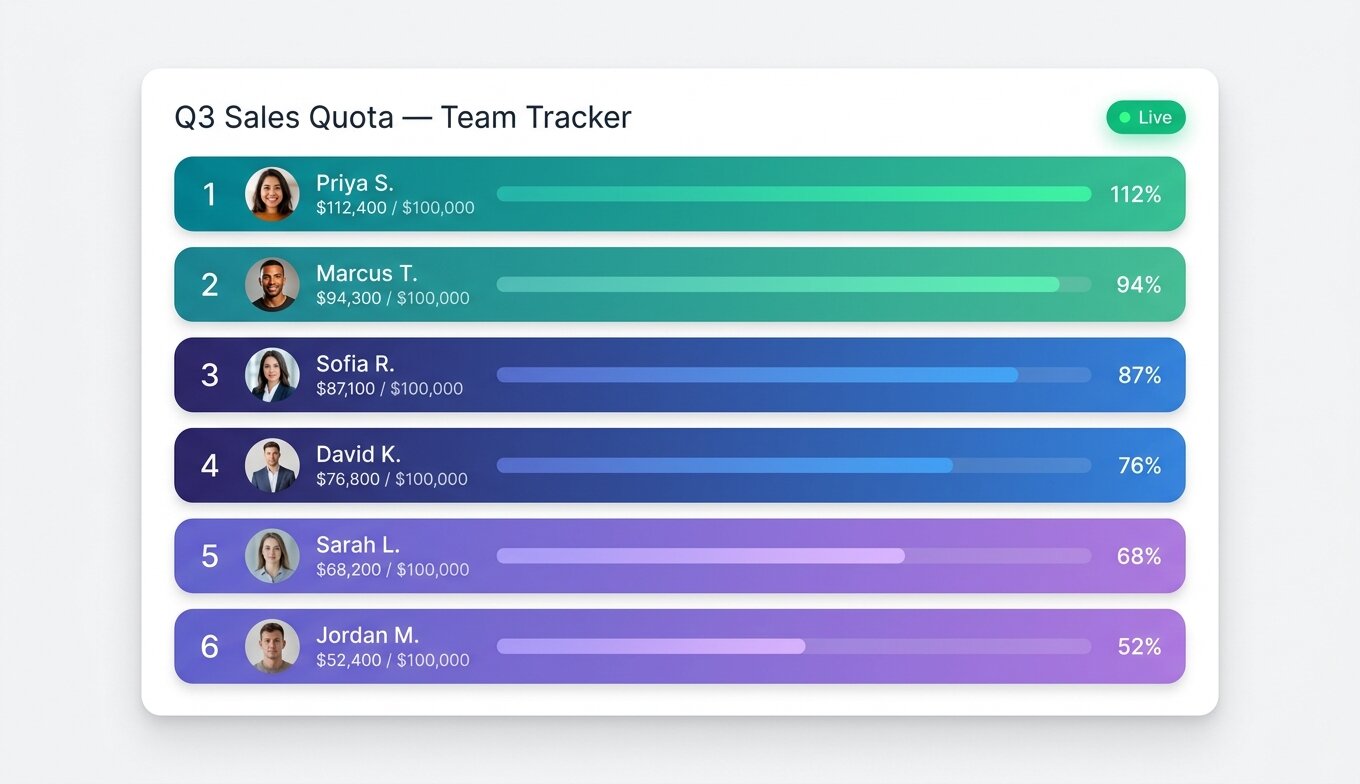Click the name Sofia R.
The image size is (1360, 784).
click(355, 364)
